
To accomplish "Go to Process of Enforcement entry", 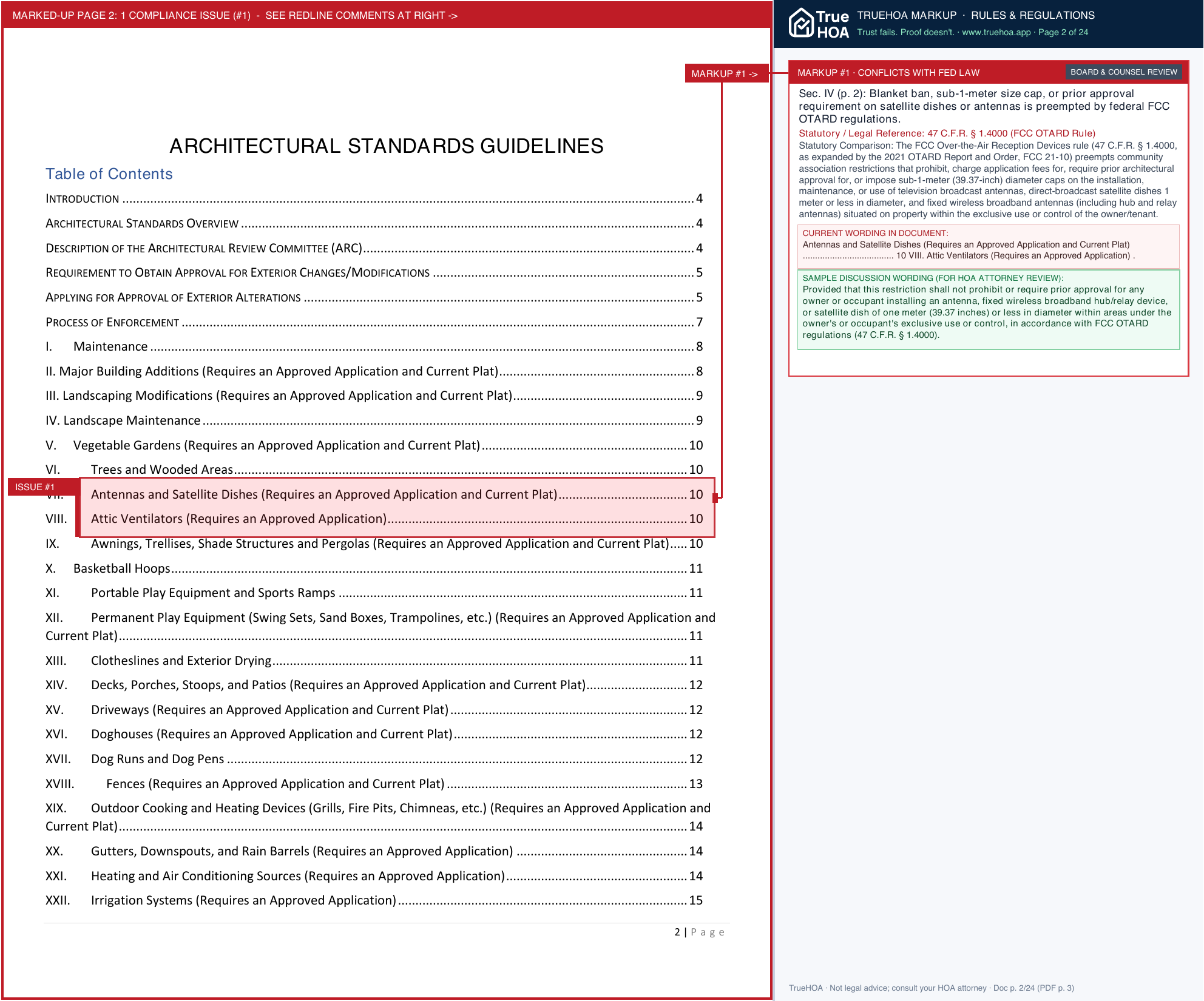I will click(374, 322).
